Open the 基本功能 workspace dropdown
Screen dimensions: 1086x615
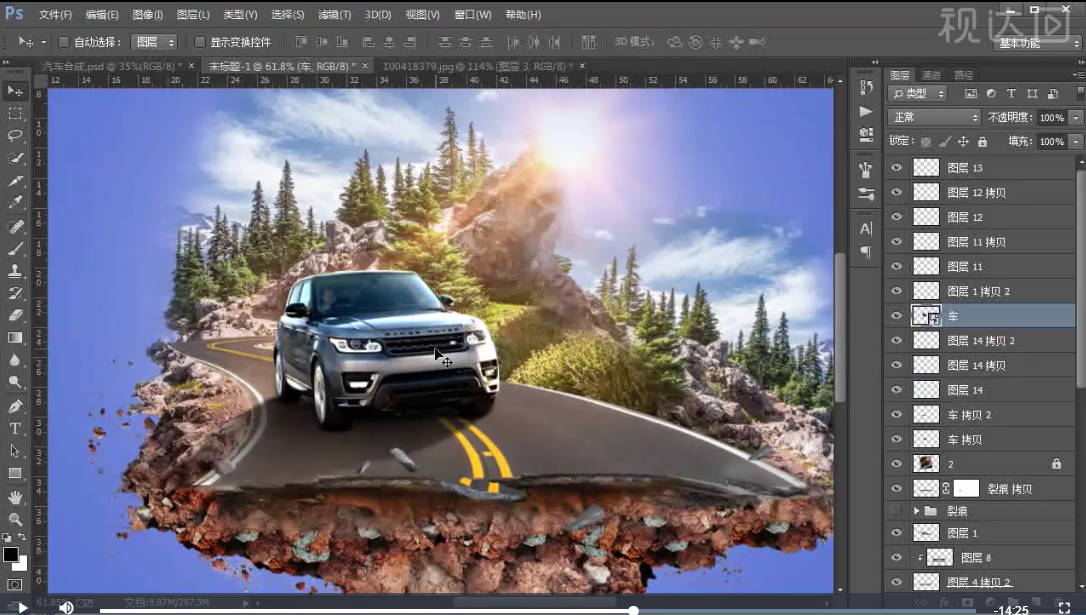(1038, 43)
